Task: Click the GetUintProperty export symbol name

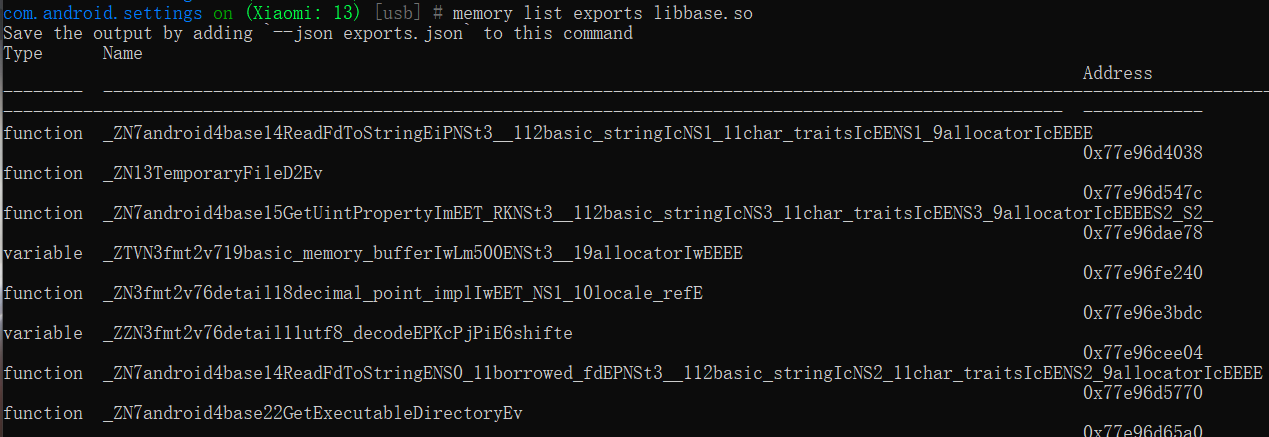Action: coord(657,213)
